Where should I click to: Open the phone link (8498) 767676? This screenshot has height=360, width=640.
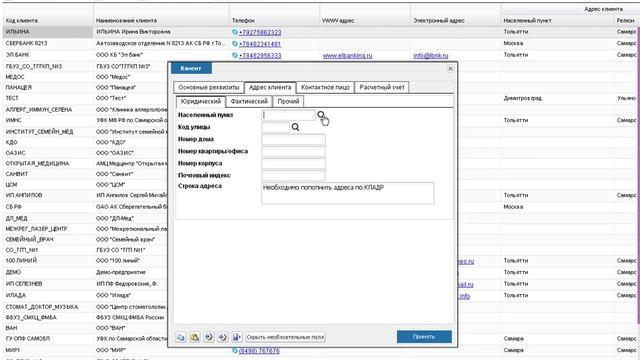click(x=259, y=350)
